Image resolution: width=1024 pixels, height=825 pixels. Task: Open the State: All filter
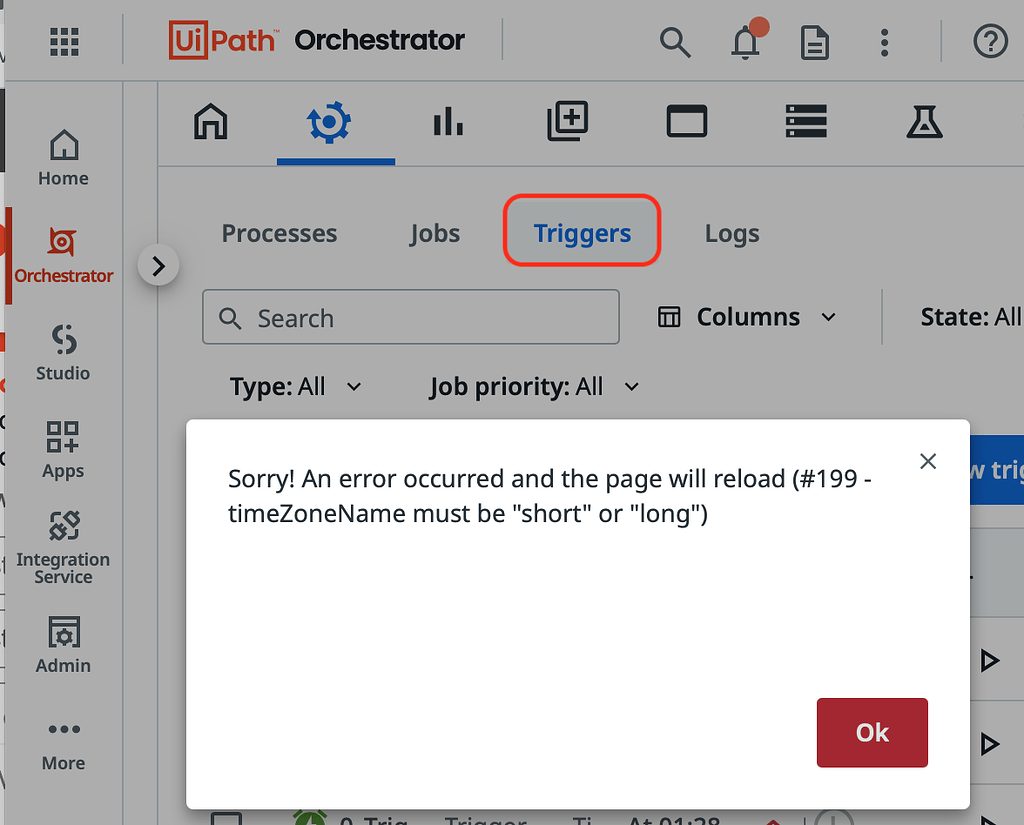click(971, 317)
